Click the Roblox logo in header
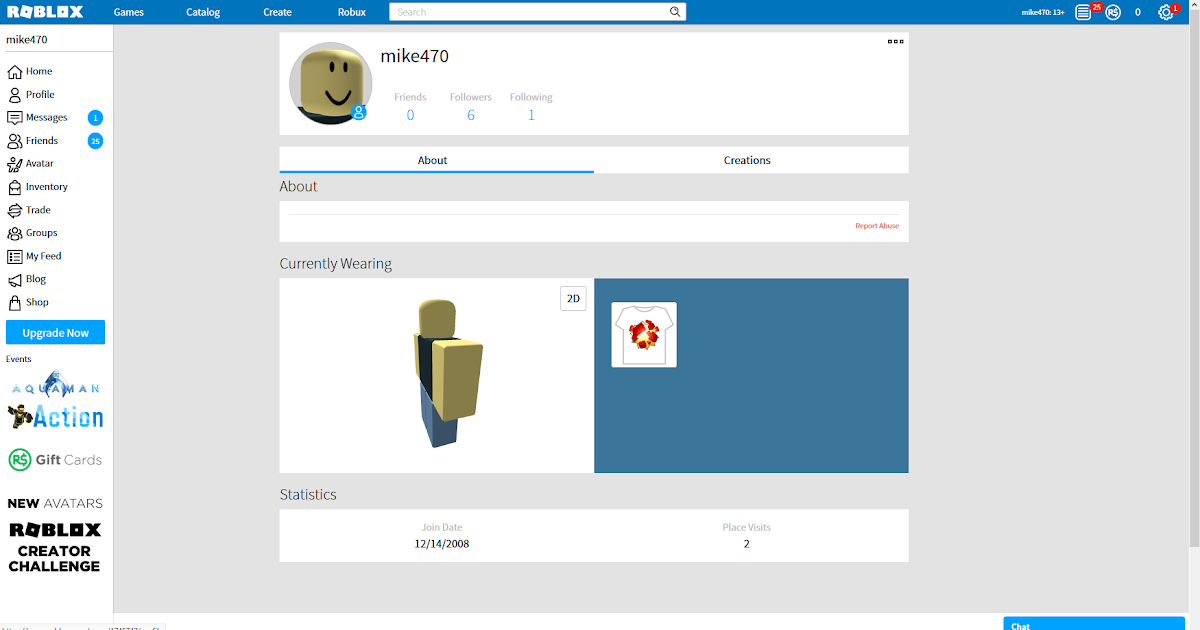Screen dimensions: 1200x630 [x=45, y=12]
